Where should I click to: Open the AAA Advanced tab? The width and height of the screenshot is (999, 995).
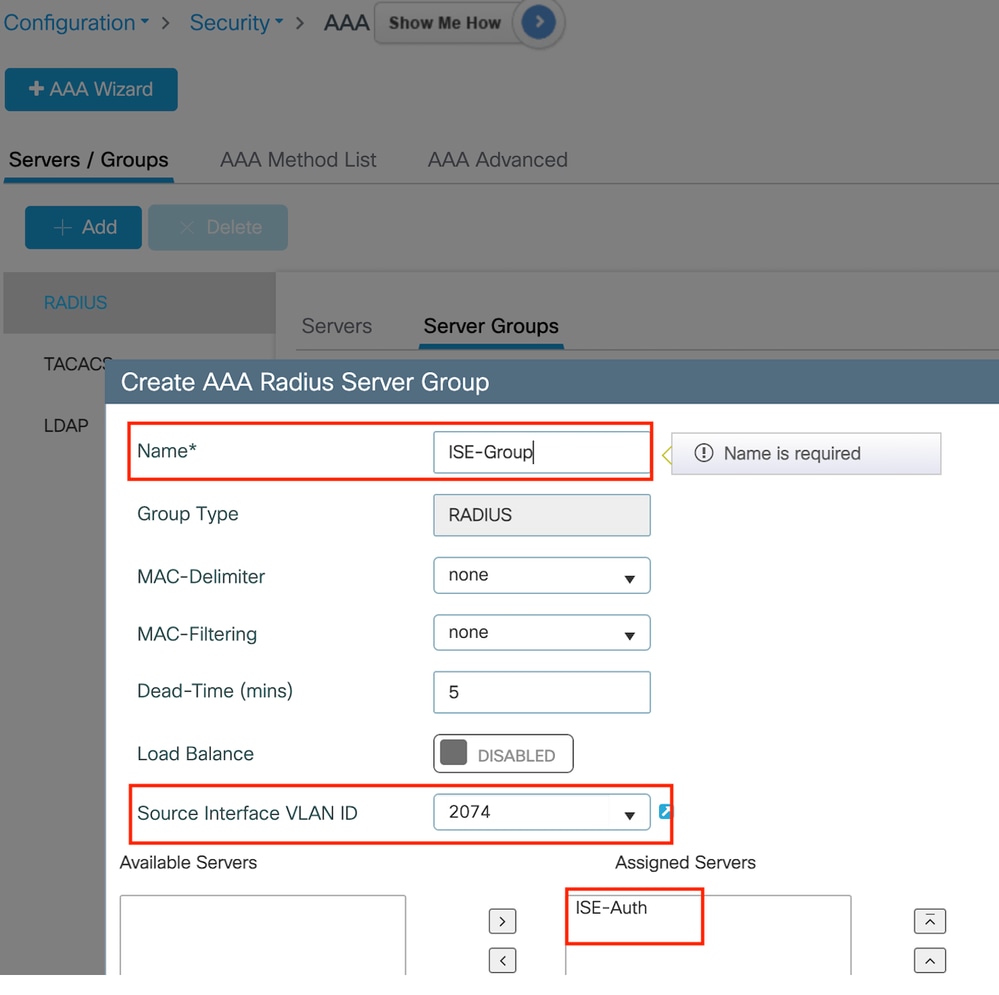[x=498, y=160]
